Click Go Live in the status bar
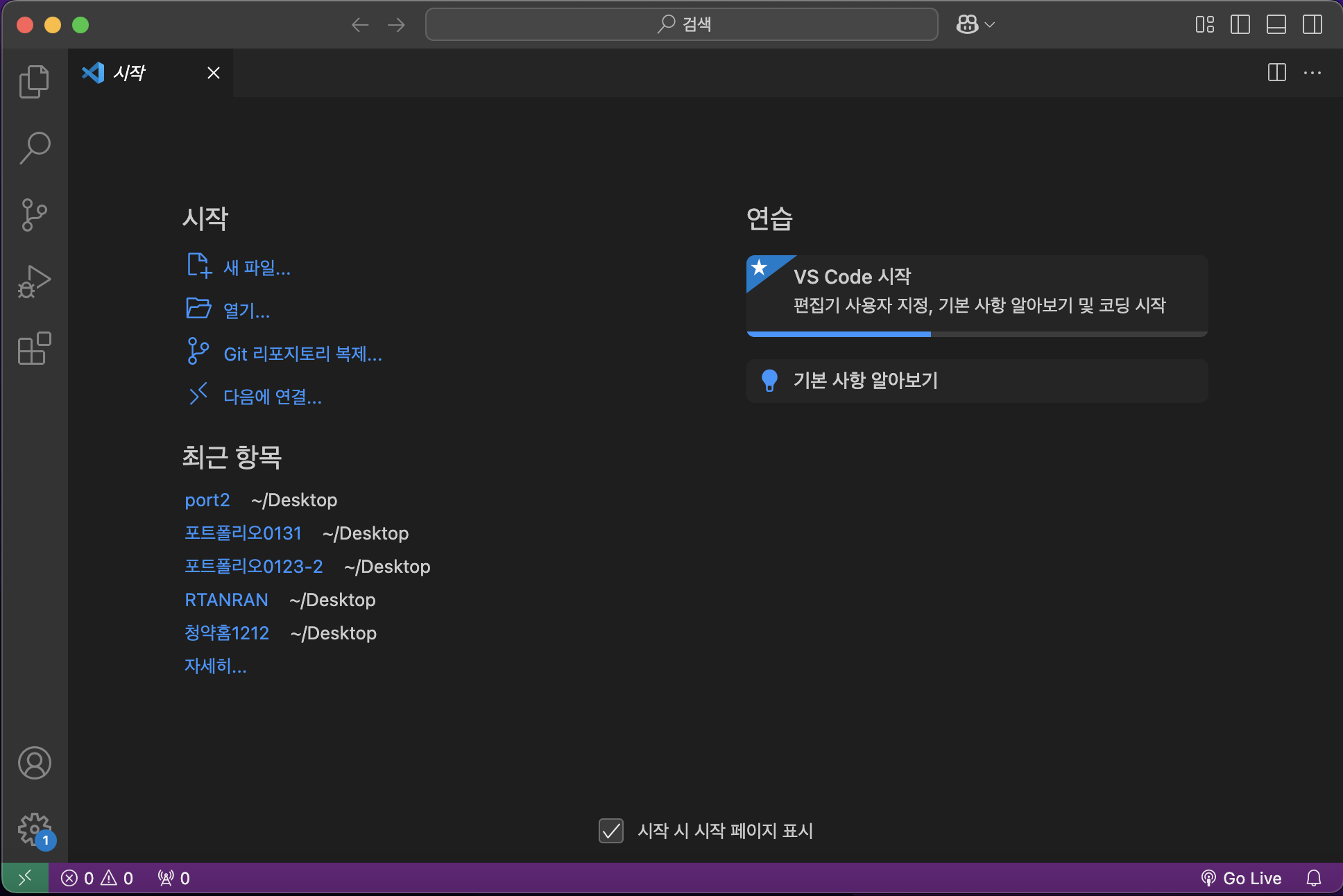 click(1241, 877)
